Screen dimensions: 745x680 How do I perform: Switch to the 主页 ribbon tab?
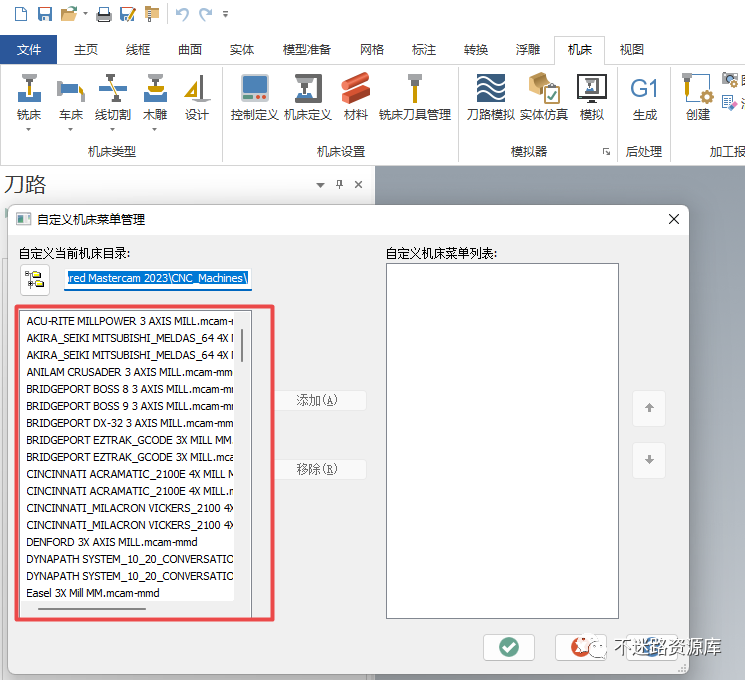pos(86,49)
